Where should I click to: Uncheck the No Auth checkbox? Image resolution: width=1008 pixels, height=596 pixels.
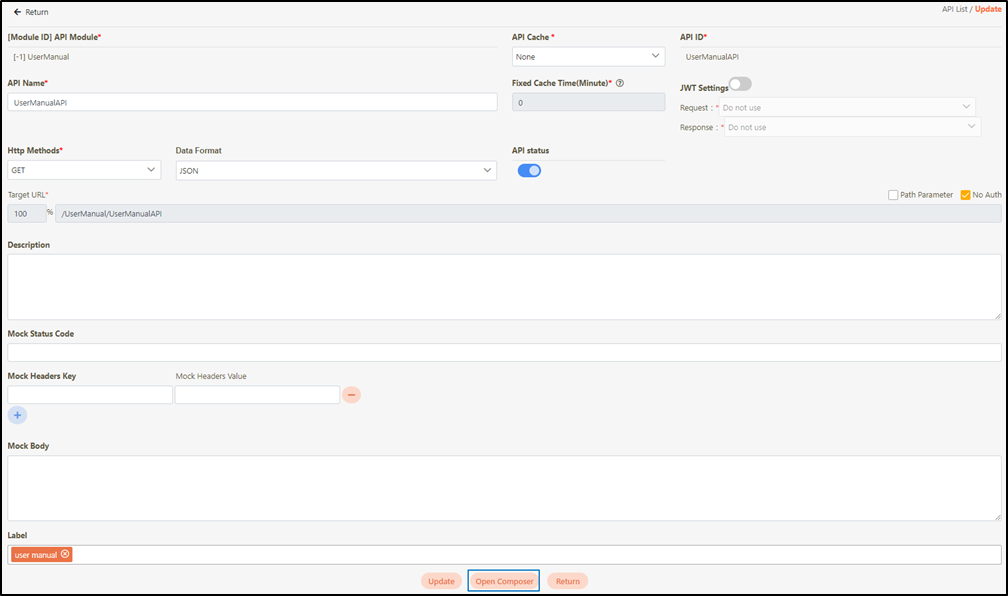(x=965, y=195)
